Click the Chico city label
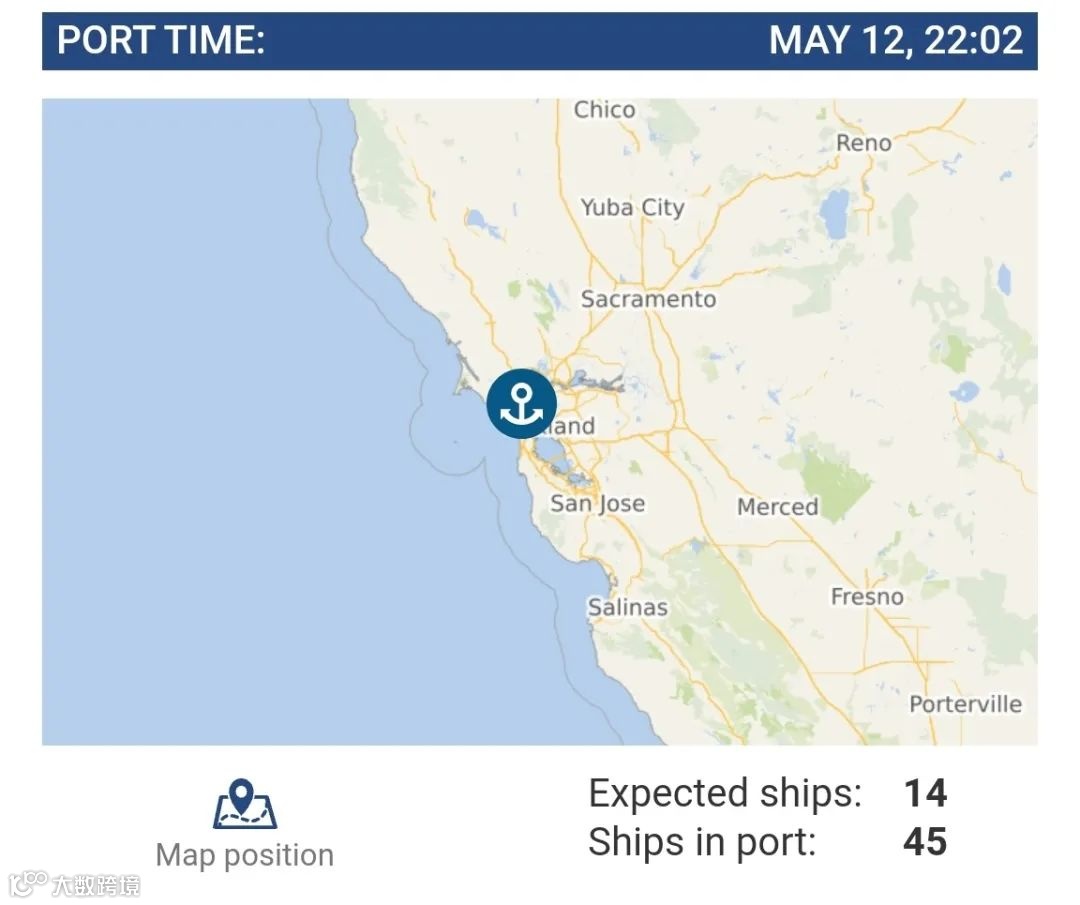The height and width of the screenshot is (905, 1080). tap(604, 110)
